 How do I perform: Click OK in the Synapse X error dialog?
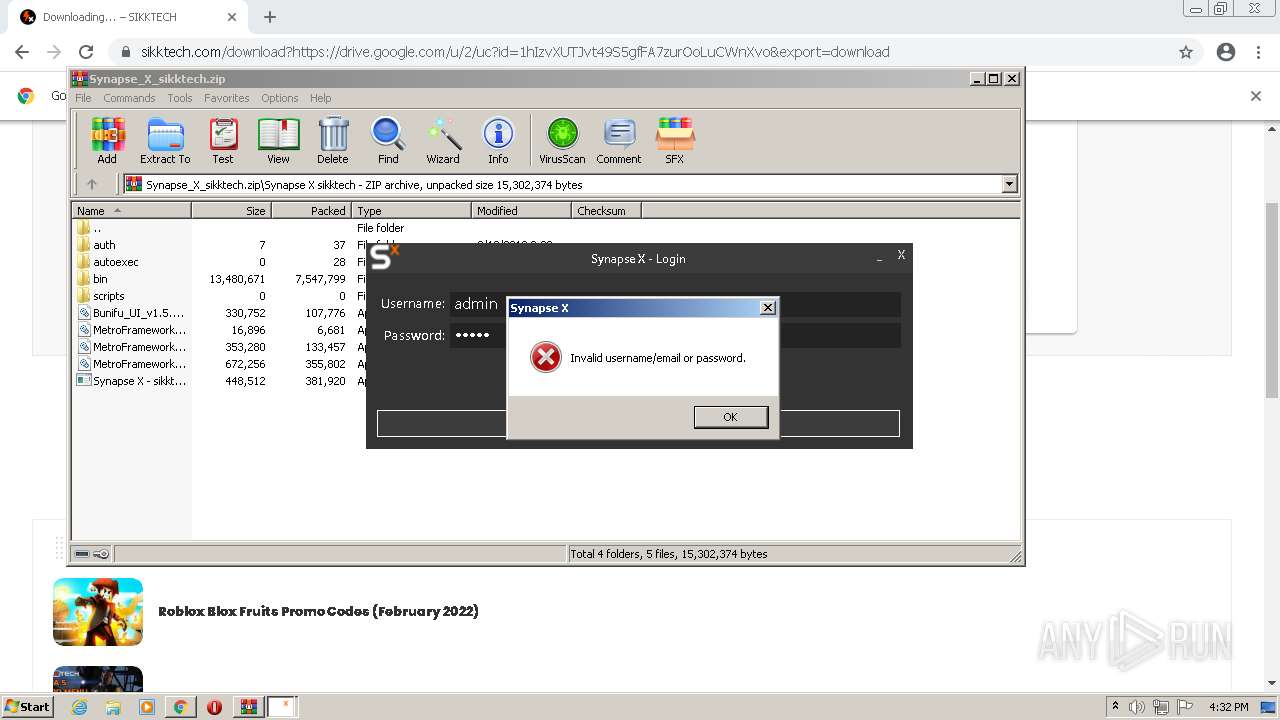730,417
